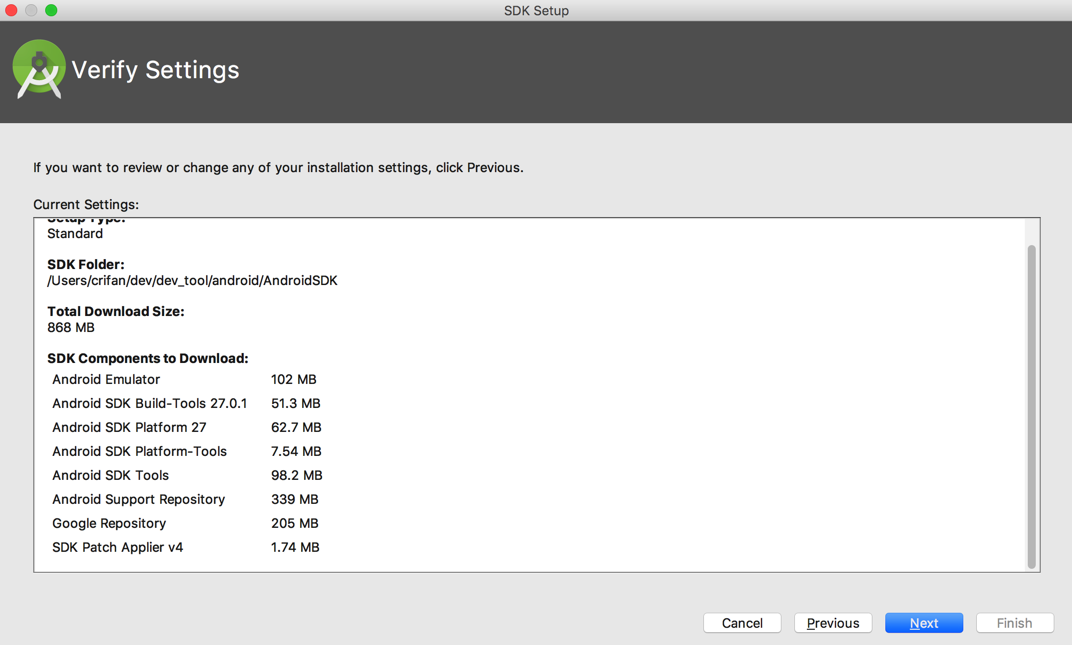This screenshot has height=645, width=1072.
Task: Click the Android Studio logo icon
Action: click(x=39, y=69)
